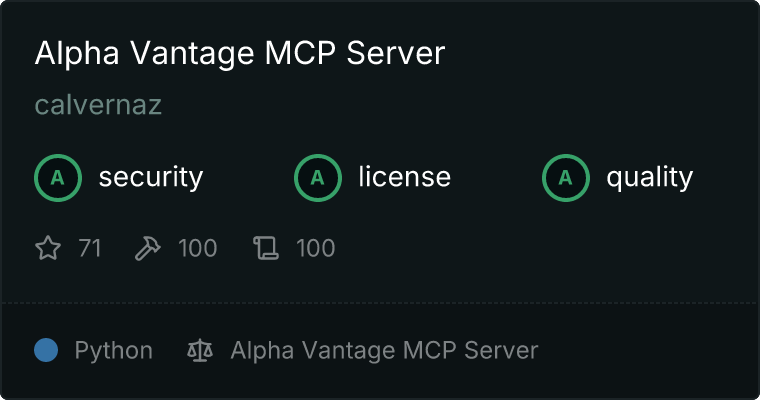760x400 pixels.
Task: Click the quality grade A badge
Action: click(x=566, y=178)
